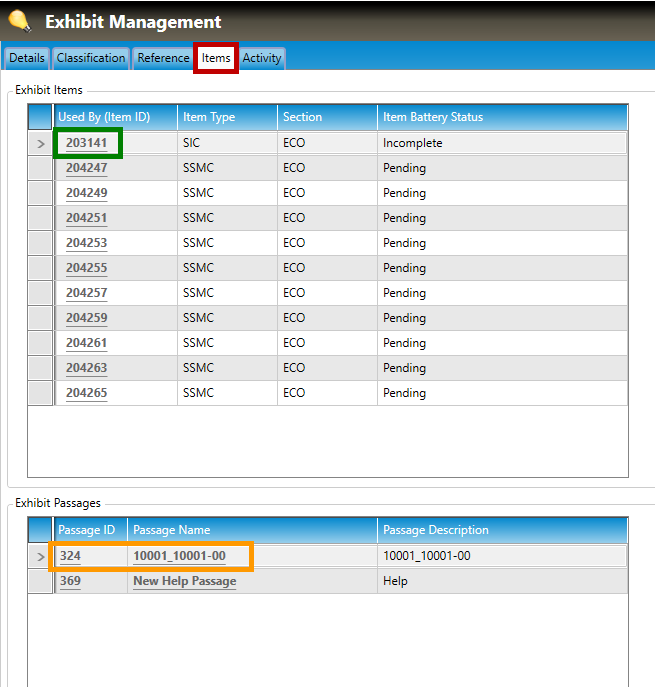Open item ID 204247 link
Screen dimensions: 655x687
click(86, 168)
